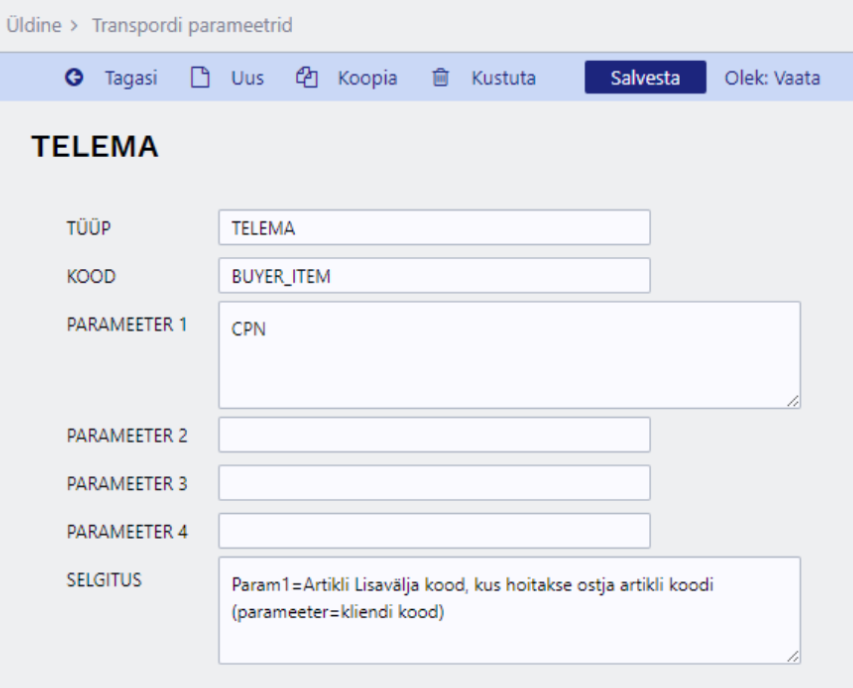Screen dimensions: 853x688
Task: Click the PARAMEETER 4 label
Action: coord(127,531)
